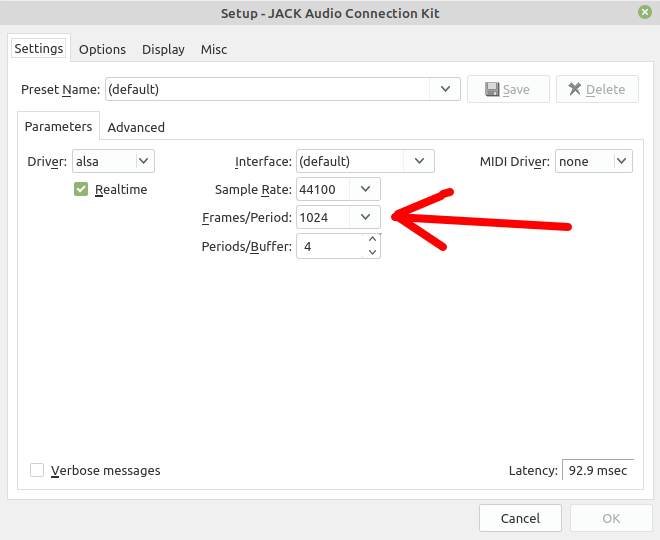Screen dimensions: 660x540
Task: Click the Interface field showing (default)
Action: point(350,161)
